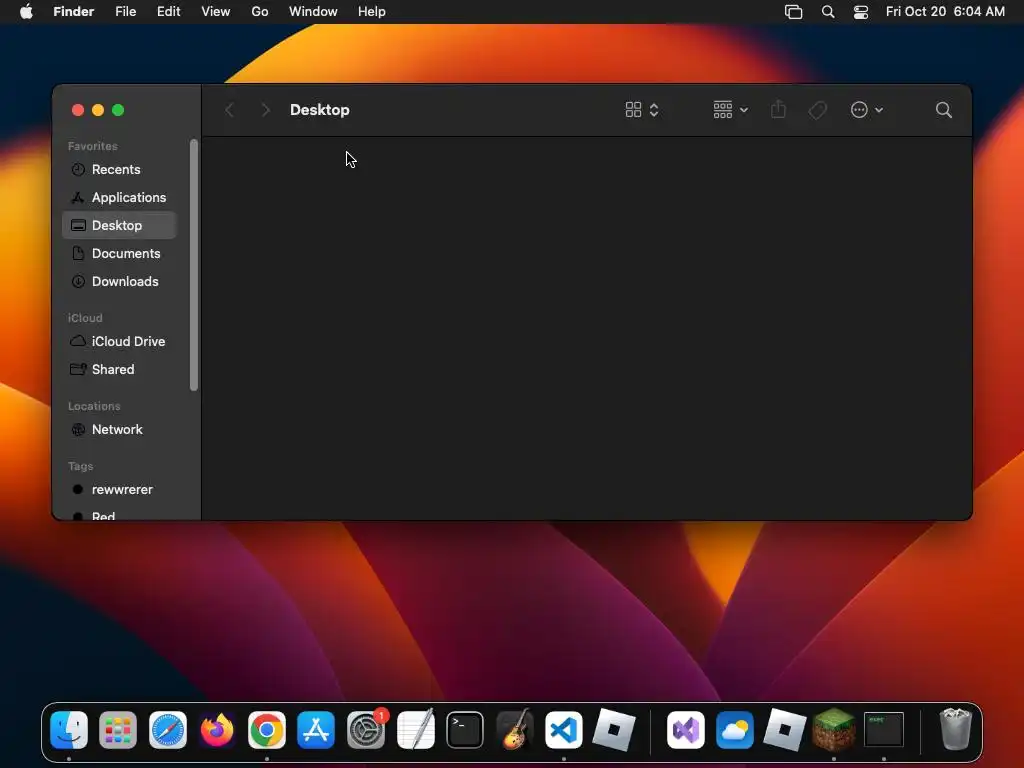Screen dimensions: 1024x768
Task: Open Documents in the Finder sidebar
Action: [x=119, y=253]
